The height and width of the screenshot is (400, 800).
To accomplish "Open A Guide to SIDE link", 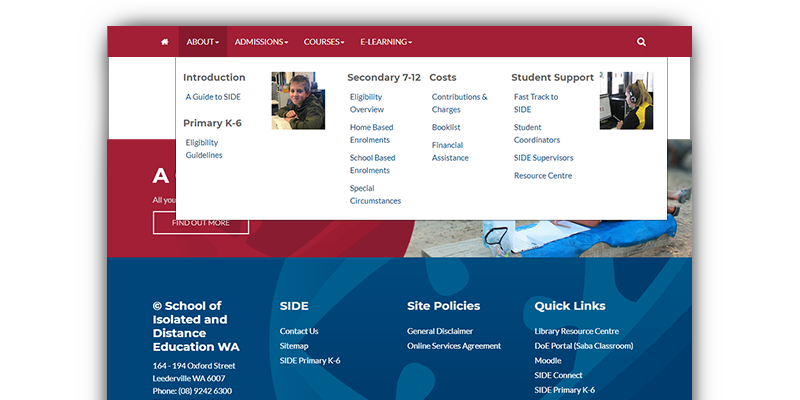I will [x=213, y=97].
